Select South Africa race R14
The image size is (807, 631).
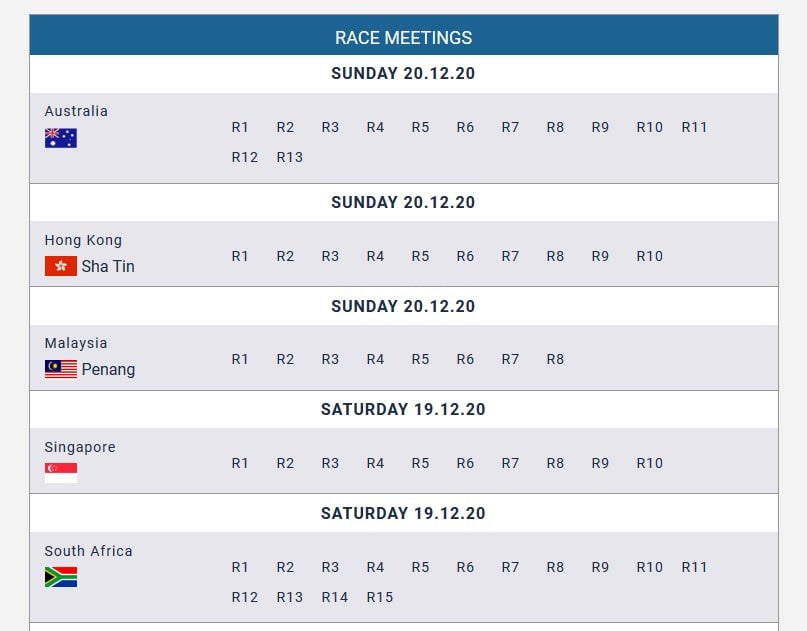[x=335, y=597]
